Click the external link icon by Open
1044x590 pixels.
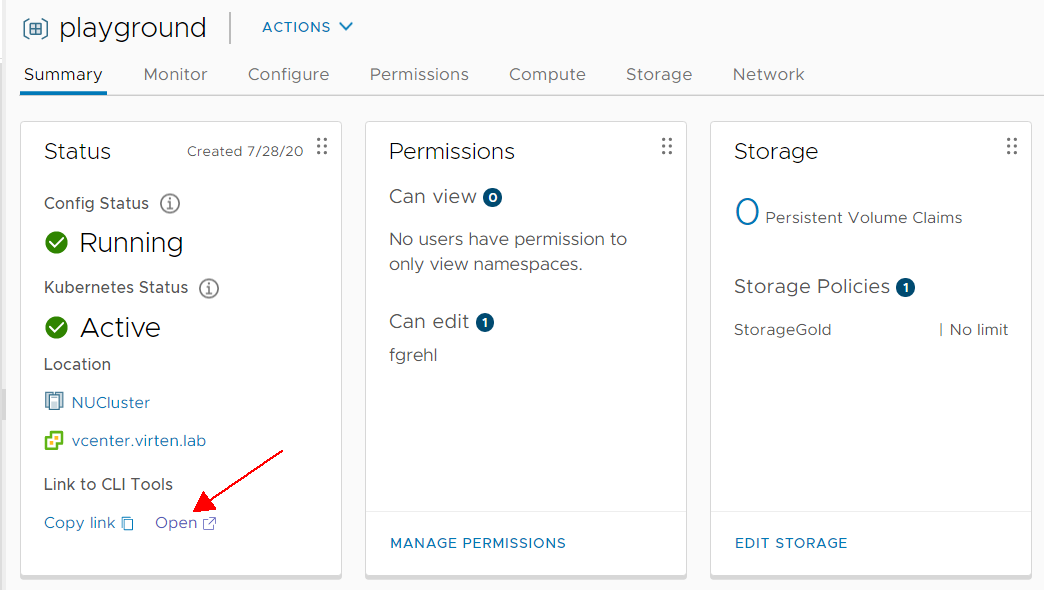pos(210,523)
